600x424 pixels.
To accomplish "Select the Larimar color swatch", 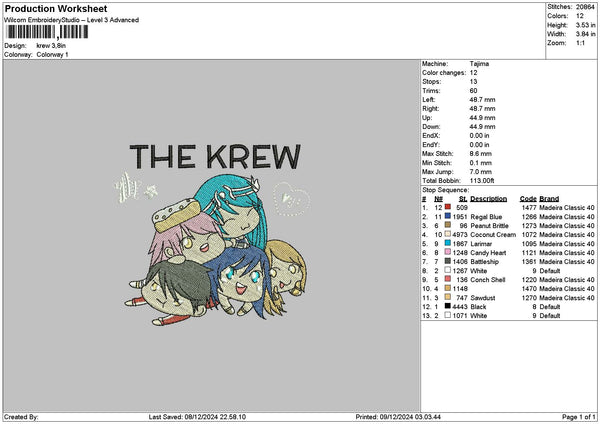I will (448, 243).
